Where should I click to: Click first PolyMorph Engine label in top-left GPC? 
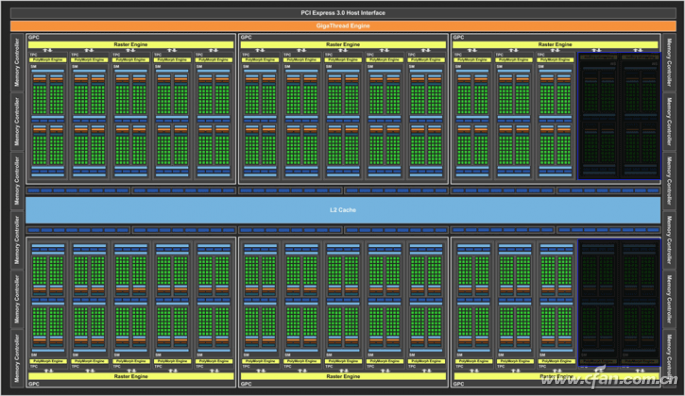tap(48, 59)
